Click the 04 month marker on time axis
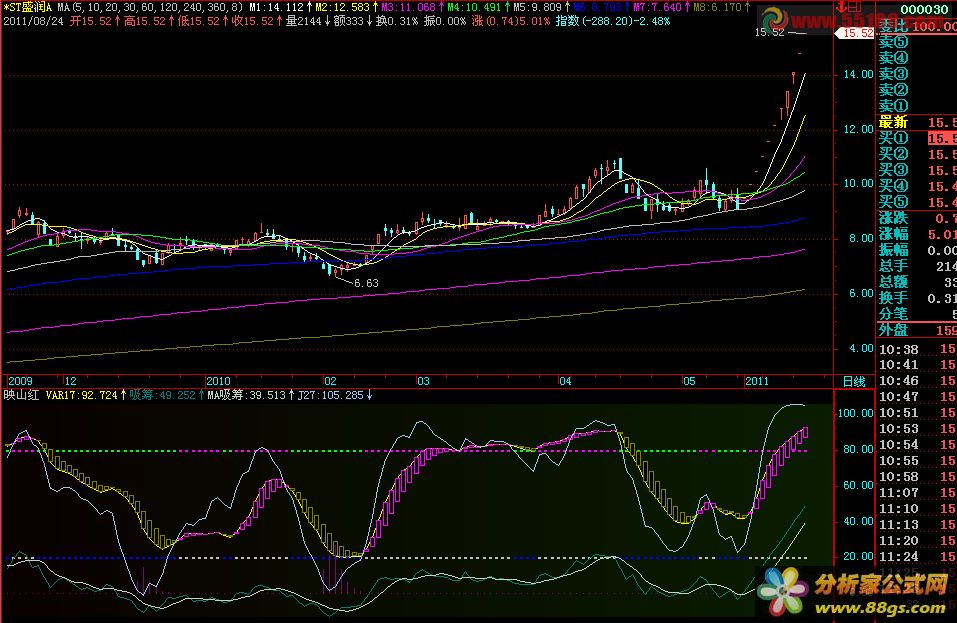 tap(565, 381)
